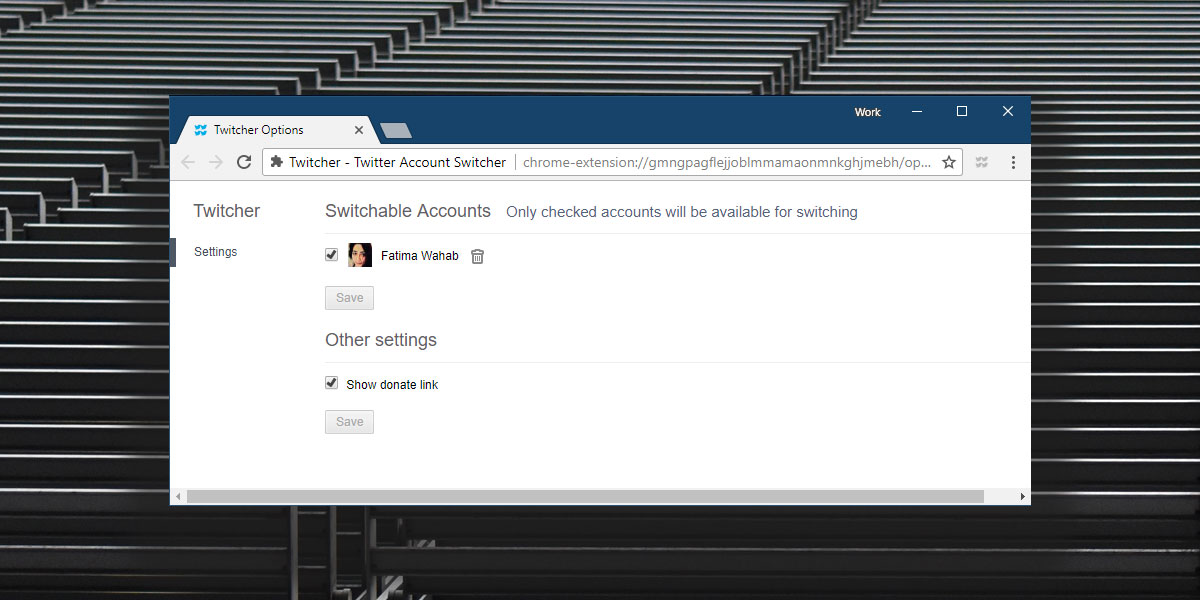Viewport: 1200px width, 600px height.
Task: Click the browser forward arrow
Action: (216, 162)
